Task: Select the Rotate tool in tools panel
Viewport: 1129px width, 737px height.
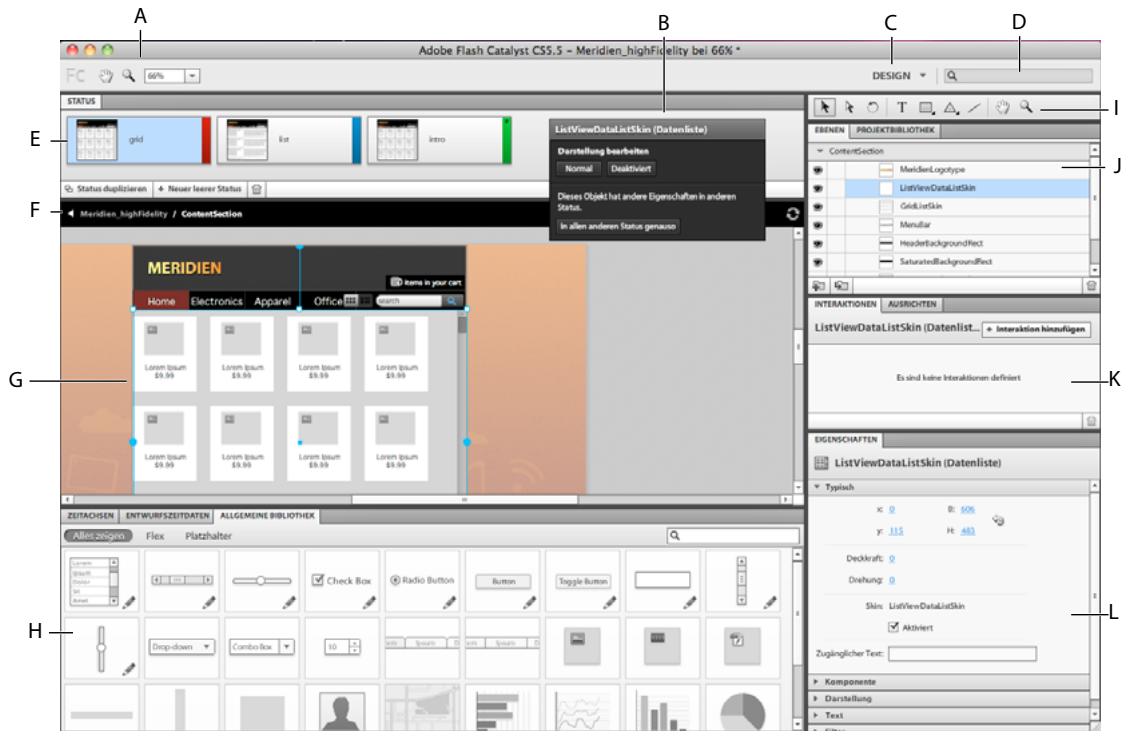Action: point(873,107)
